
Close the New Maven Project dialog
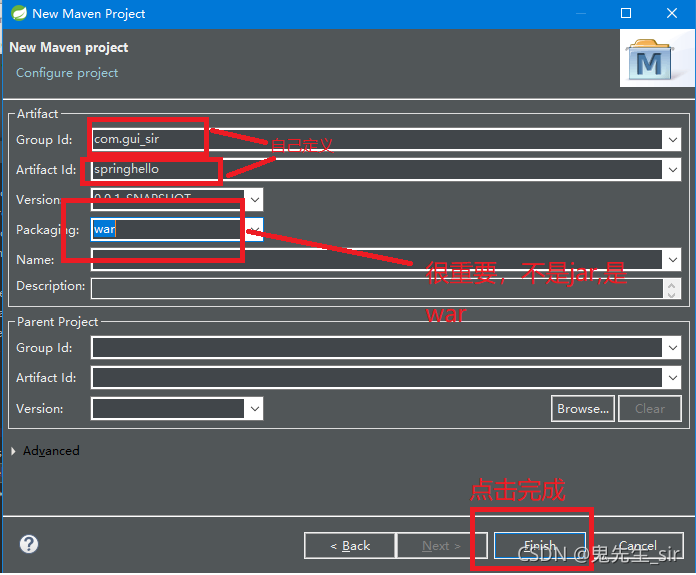point(672,13)
